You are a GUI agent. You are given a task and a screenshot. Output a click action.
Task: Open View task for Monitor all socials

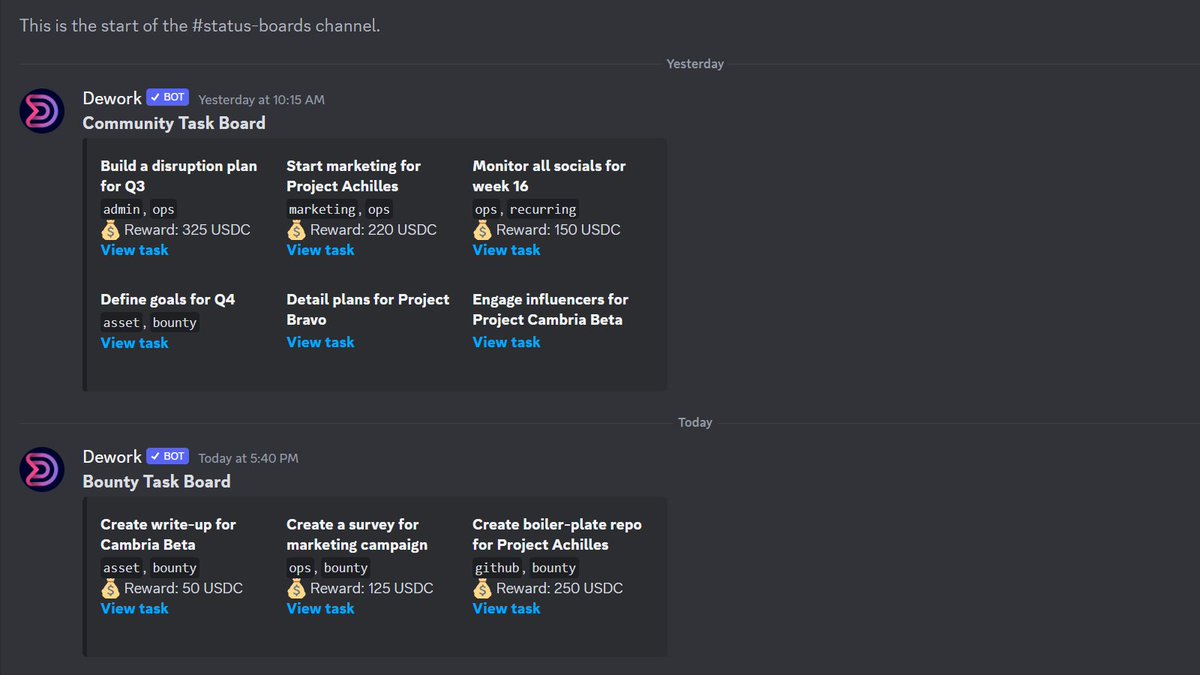coord(506,250)
